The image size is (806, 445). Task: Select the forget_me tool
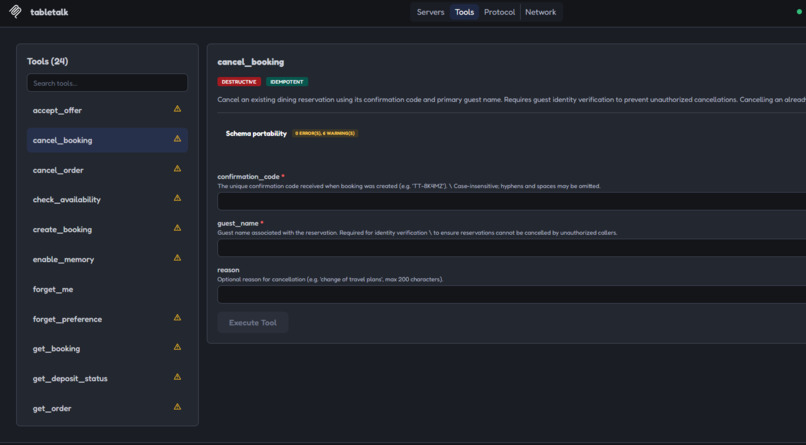coord(107,289)
